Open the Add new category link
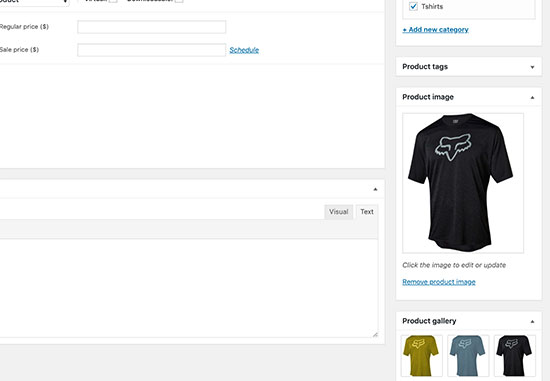The height and width of the screenshot is (381, 550). 435,29
